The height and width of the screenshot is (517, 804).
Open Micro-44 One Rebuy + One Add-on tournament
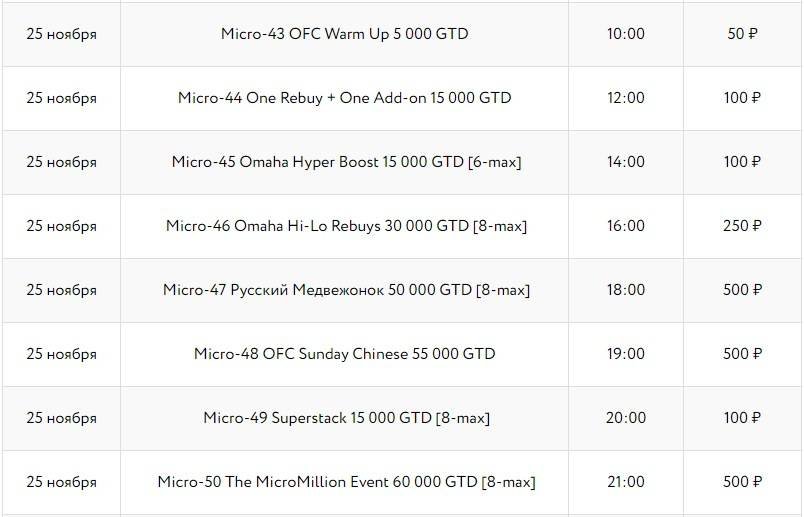tap(344, 98)
